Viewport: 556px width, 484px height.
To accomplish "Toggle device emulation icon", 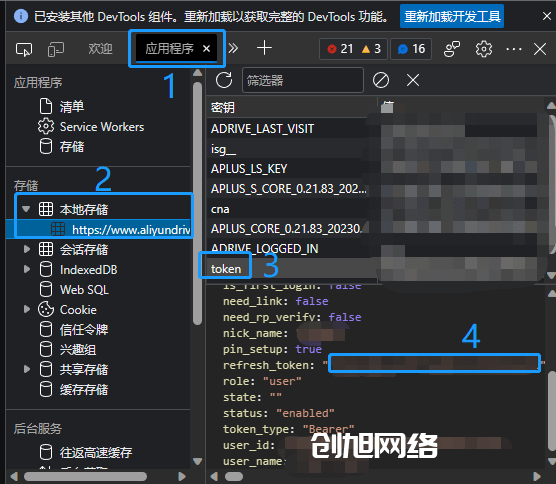I will point(56,49).
